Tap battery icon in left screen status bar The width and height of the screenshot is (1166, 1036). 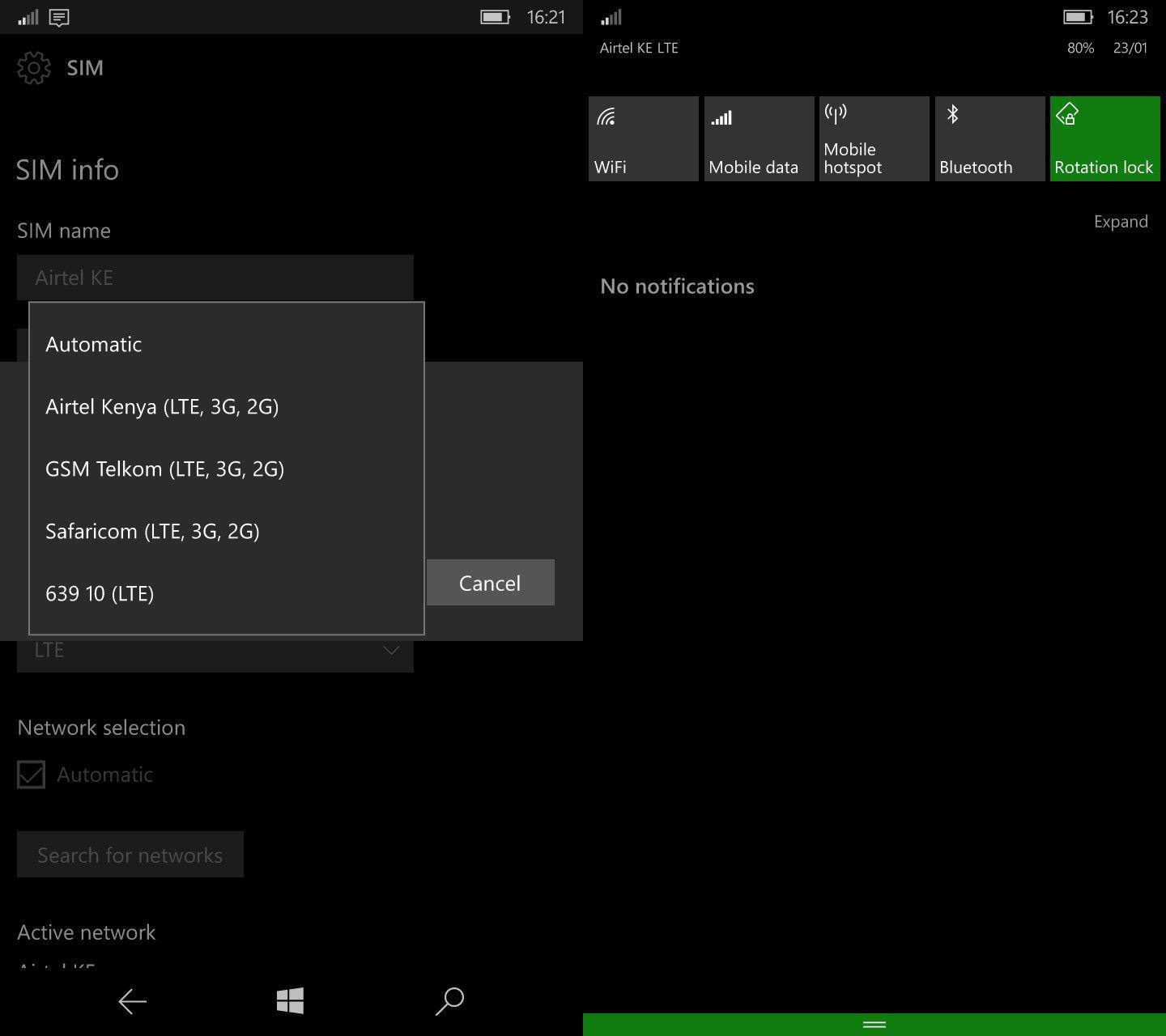coord(495,16)
